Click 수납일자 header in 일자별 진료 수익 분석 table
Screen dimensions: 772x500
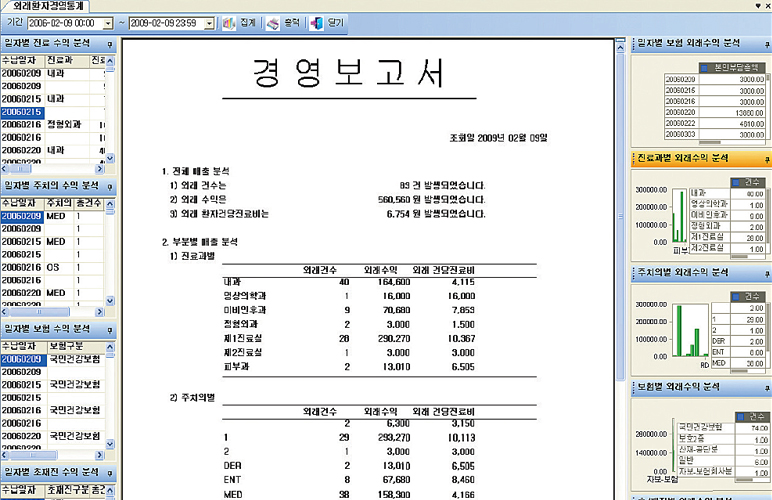coord(23,61)
